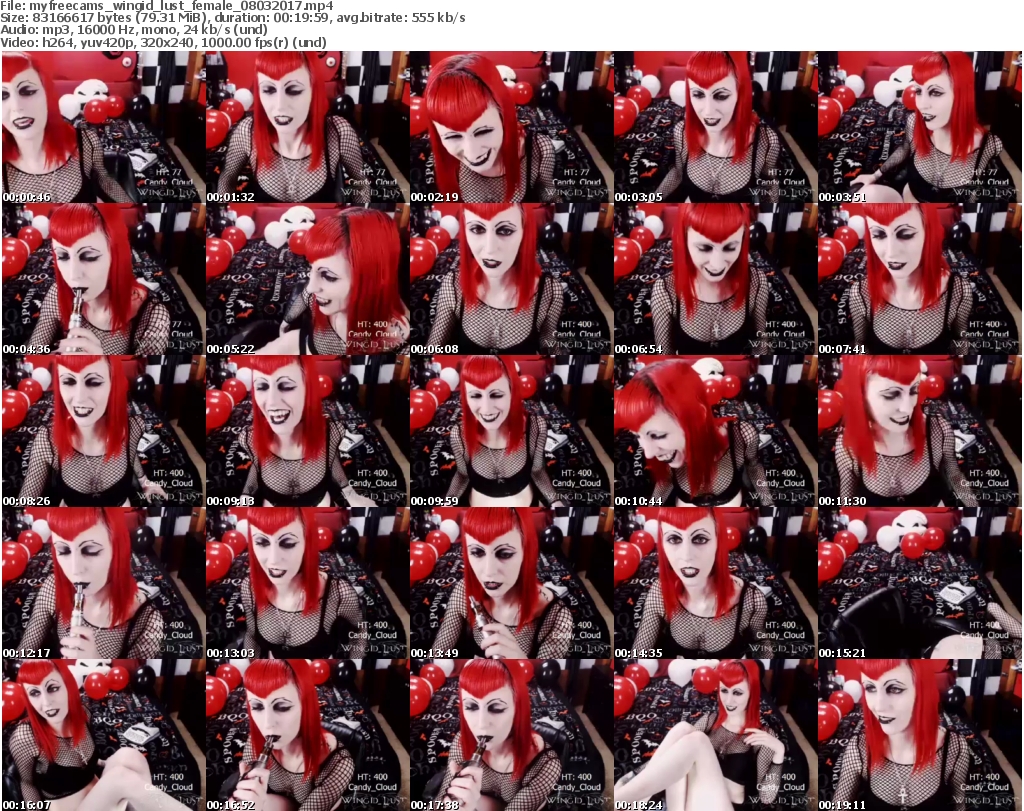
Task: Select the thumbnail timestamped 00:09:13
Action: pyautogui.click(x=307, y=431)
